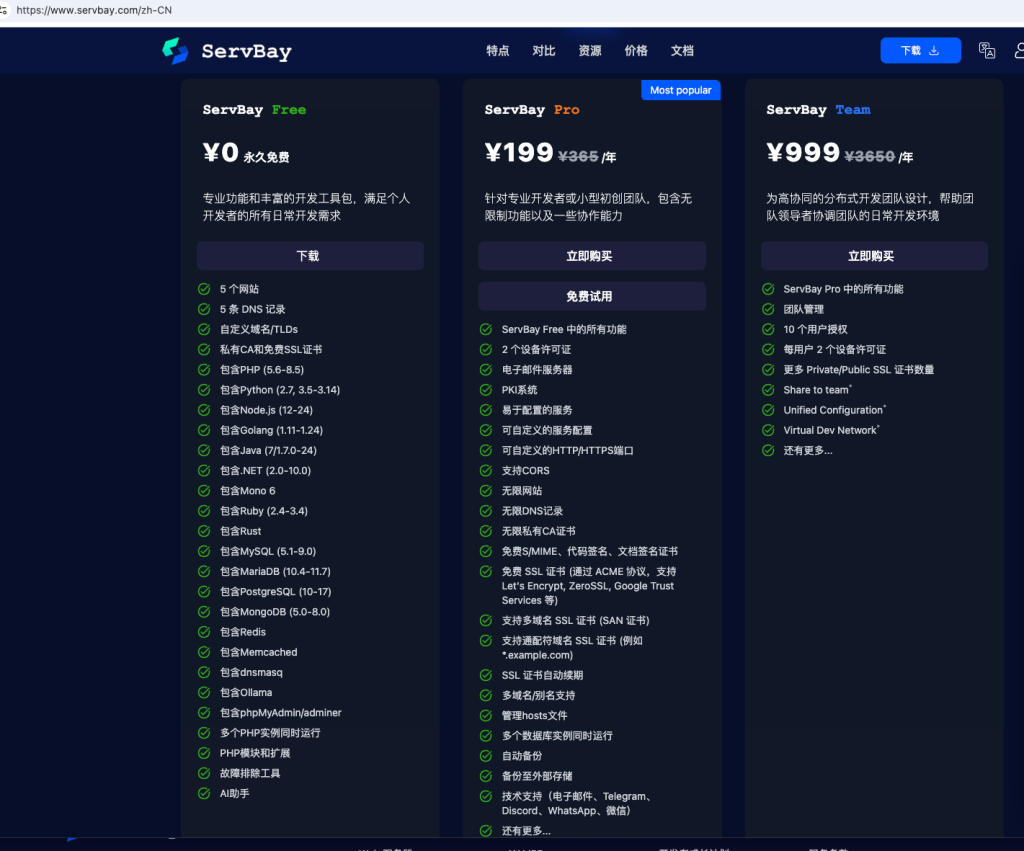Click the checkmark icon beside Unified Configuration
The image size is (1024, 851).
point(768,409)
